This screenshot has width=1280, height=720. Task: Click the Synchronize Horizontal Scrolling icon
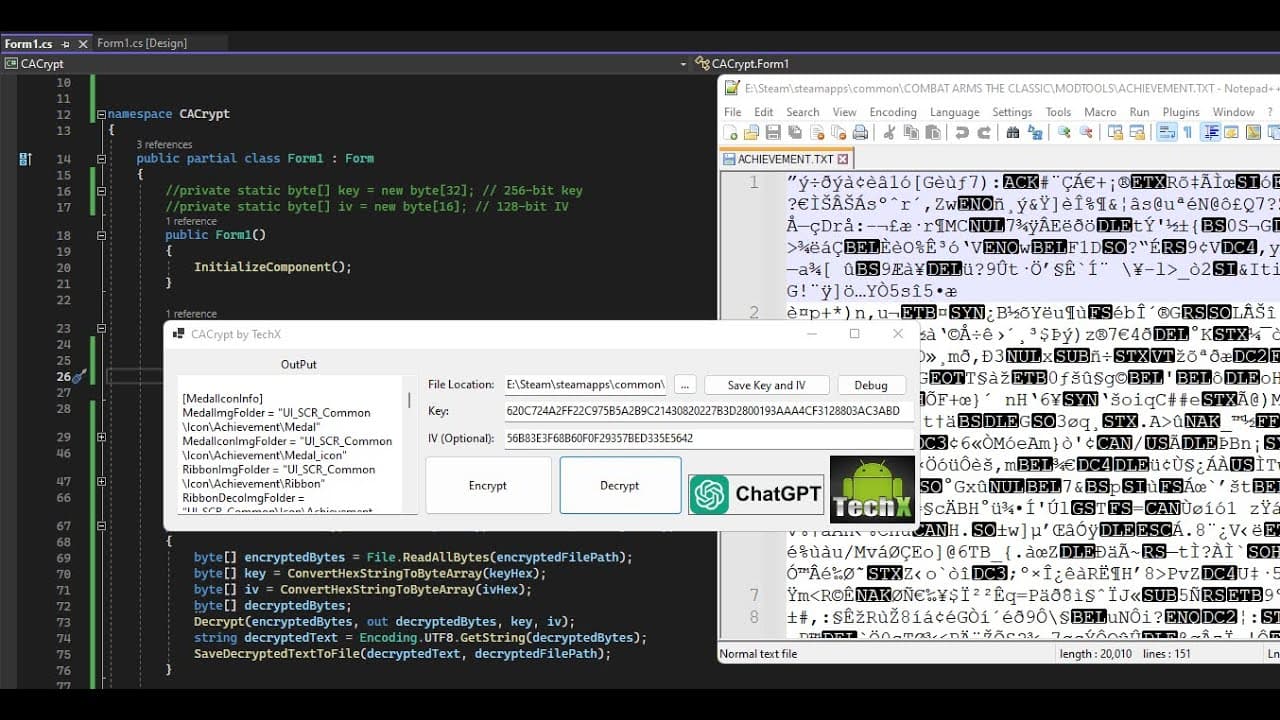[1137, 133]
